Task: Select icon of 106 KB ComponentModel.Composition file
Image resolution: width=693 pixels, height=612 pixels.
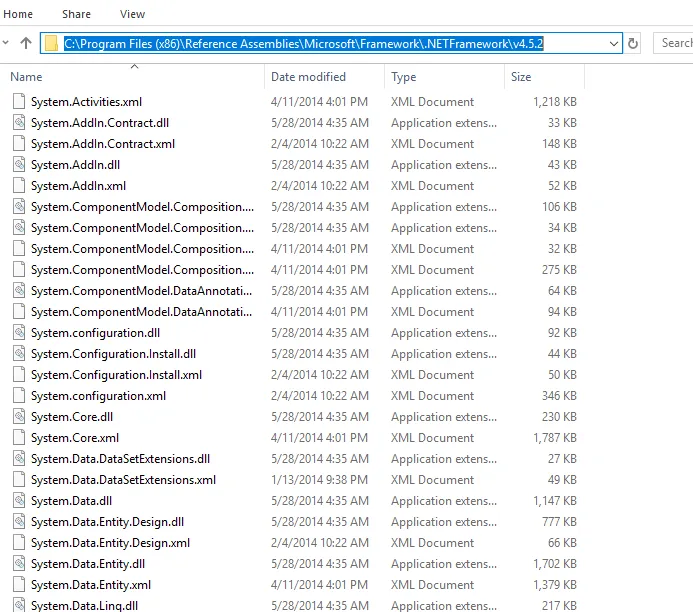Action: tap(19, 206)
